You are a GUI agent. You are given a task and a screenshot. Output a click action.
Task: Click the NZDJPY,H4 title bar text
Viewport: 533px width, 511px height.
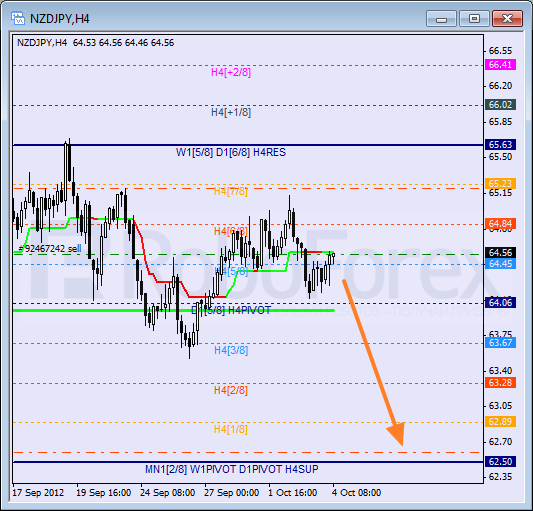(59, 19)
